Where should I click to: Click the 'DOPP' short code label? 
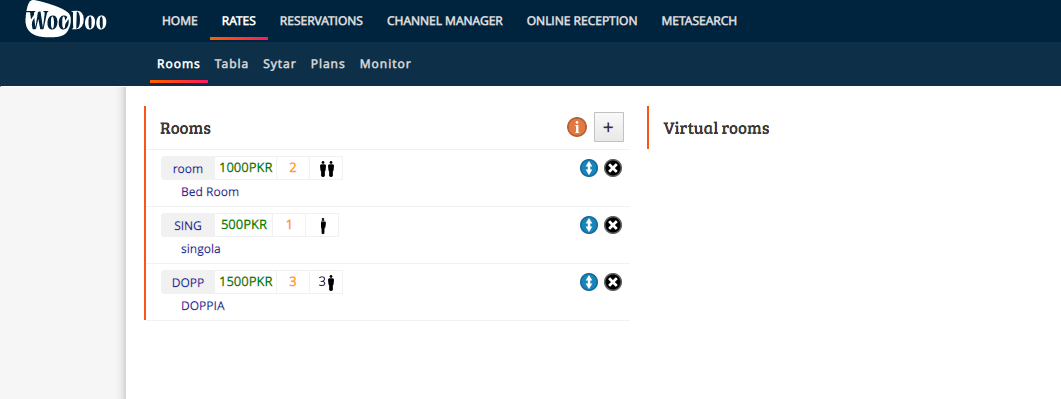pos(188,283)
